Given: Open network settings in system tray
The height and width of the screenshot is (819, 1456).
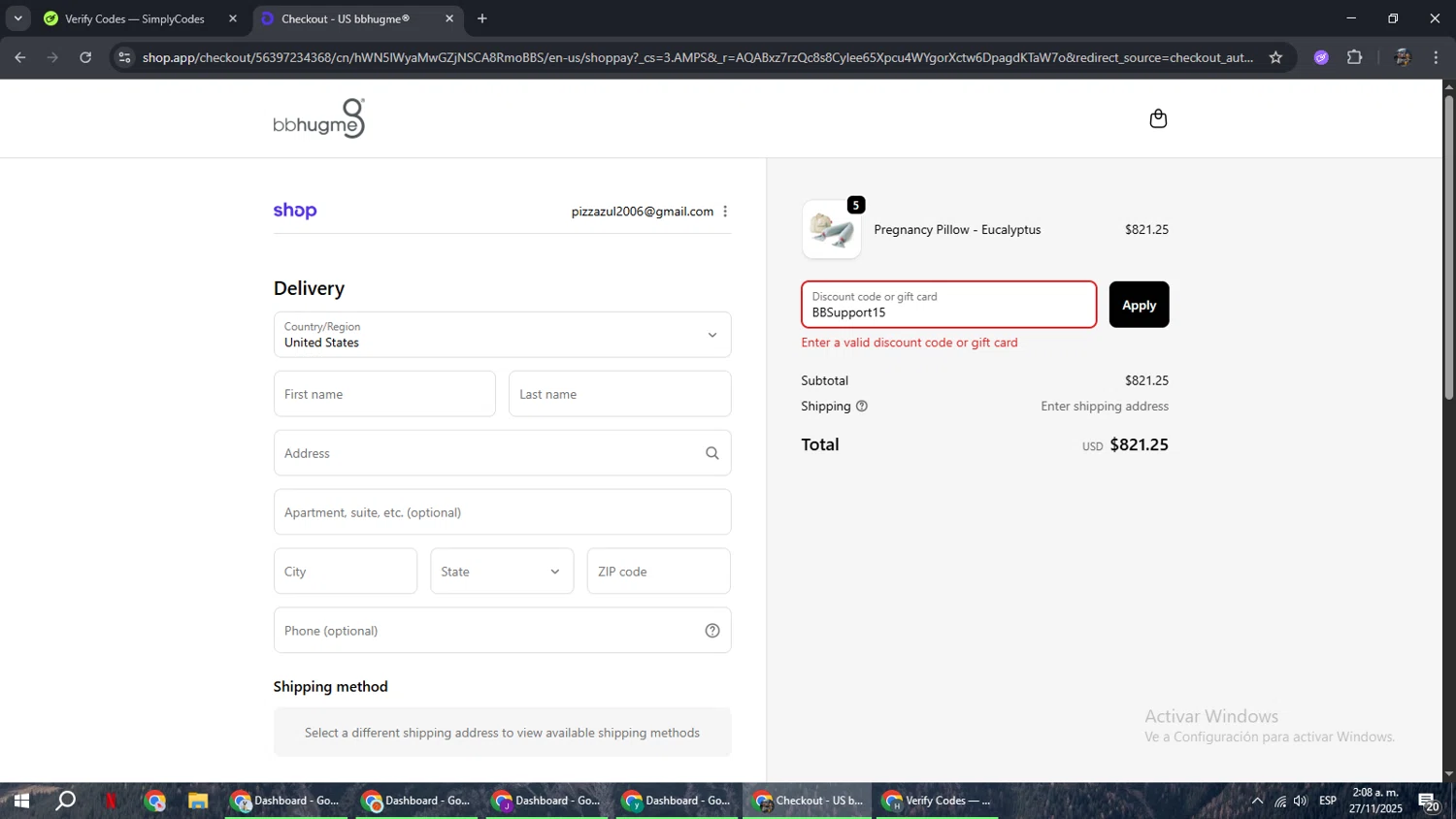Looking at the screenshot, I should pos(1279,802).
